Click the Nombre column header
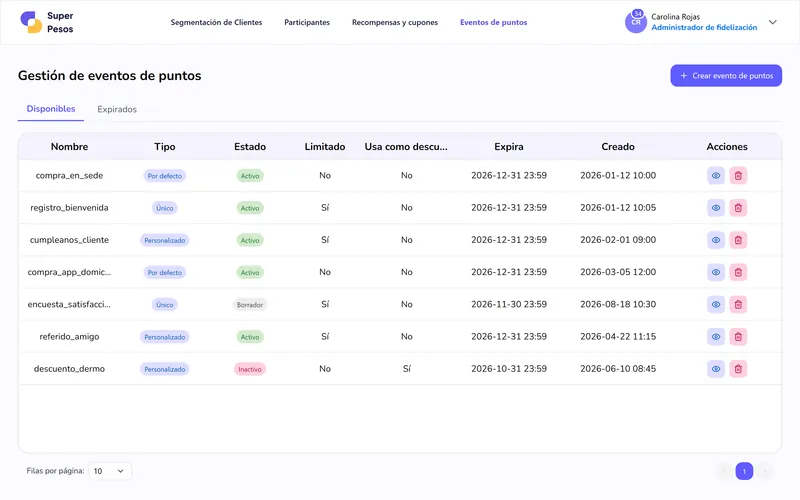Image resolution: width=800 pixels, height=500 pixels. pyautogui.click(x=69, y=147)
